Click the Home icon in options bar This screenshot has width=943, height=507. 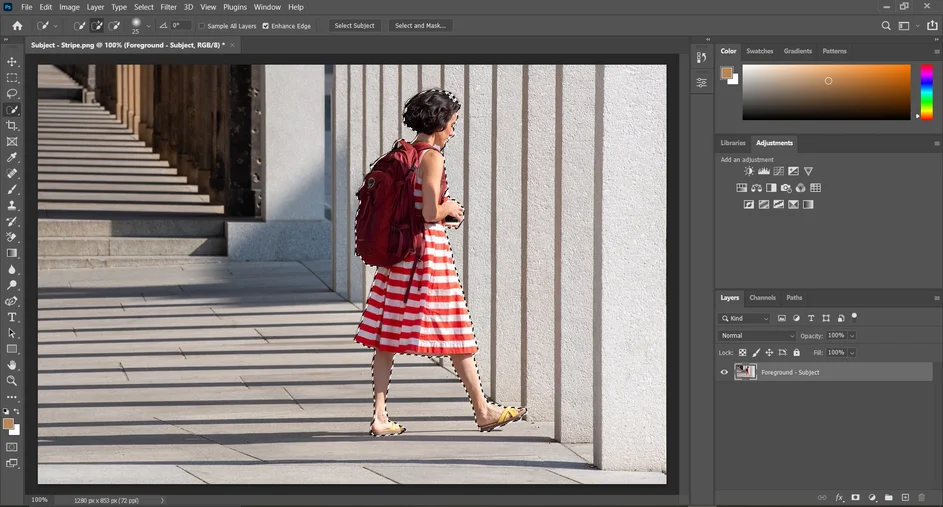17,25
